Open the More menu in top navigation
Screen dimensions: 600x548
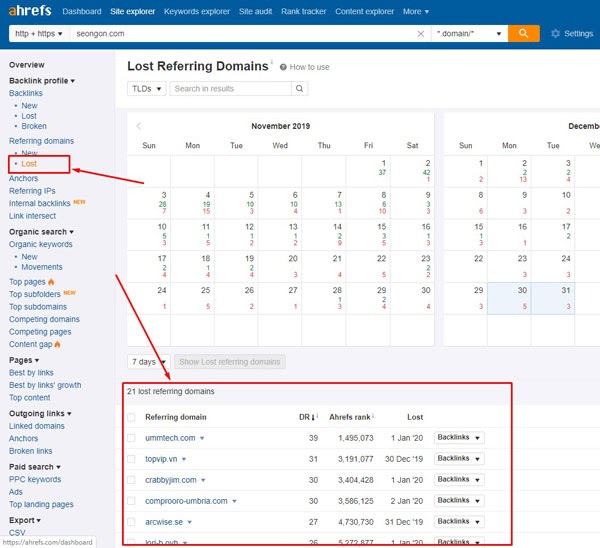[416, 11]
